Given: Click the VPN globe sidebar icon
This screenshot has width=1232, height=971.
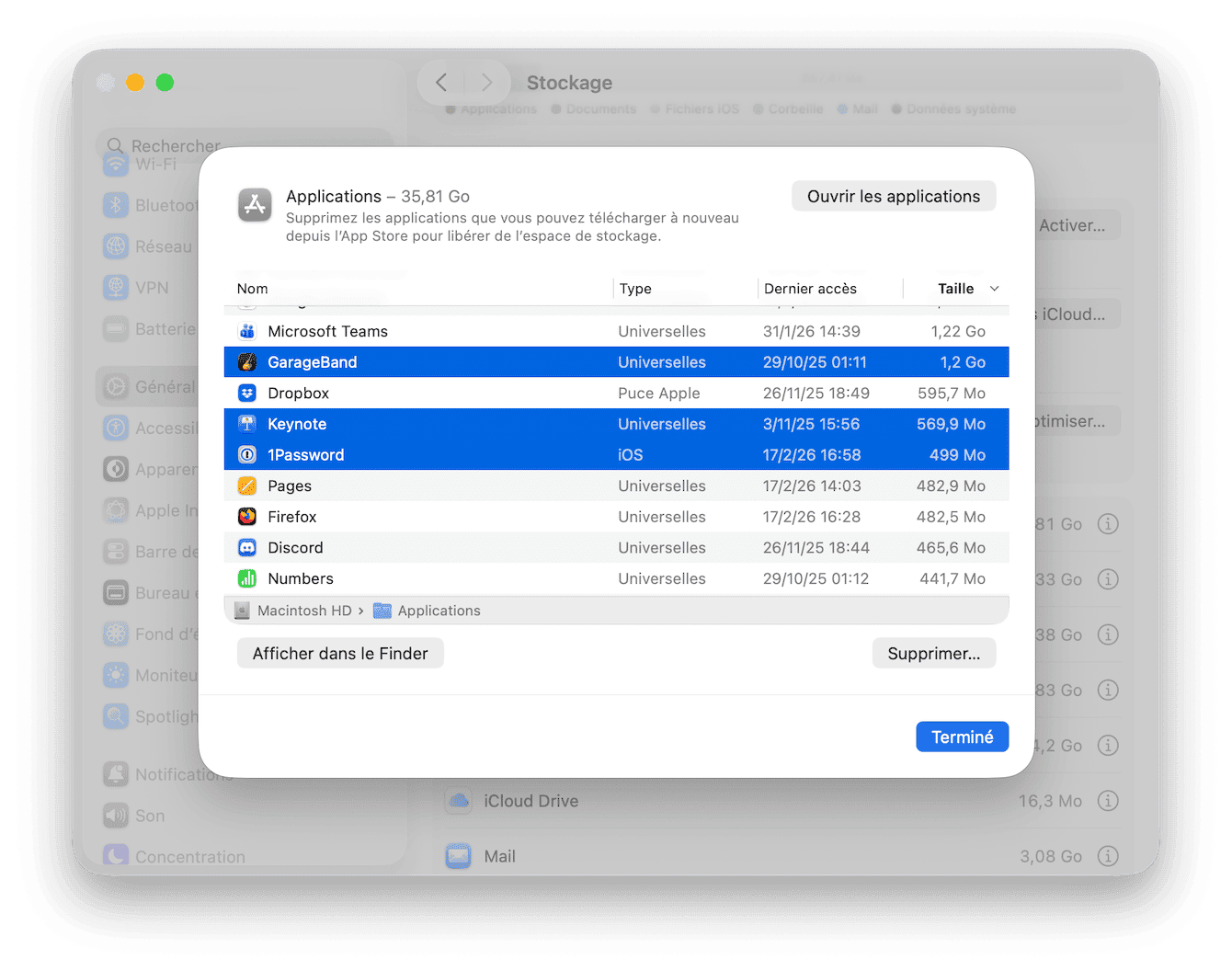Looking at the screenshot, I should tap(116, 288).
